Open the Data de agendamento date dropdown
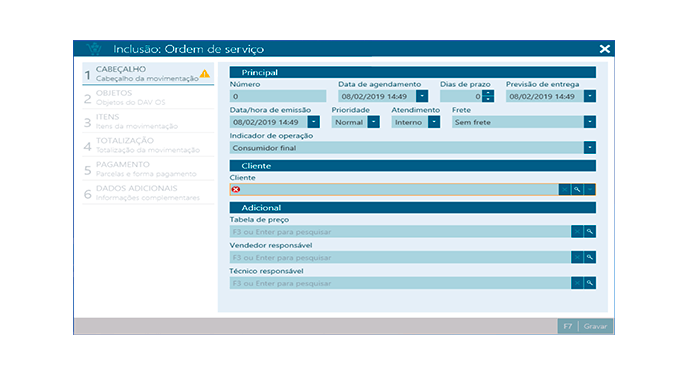The height and width of the screenshot is (375, 689). pos(422,96)
